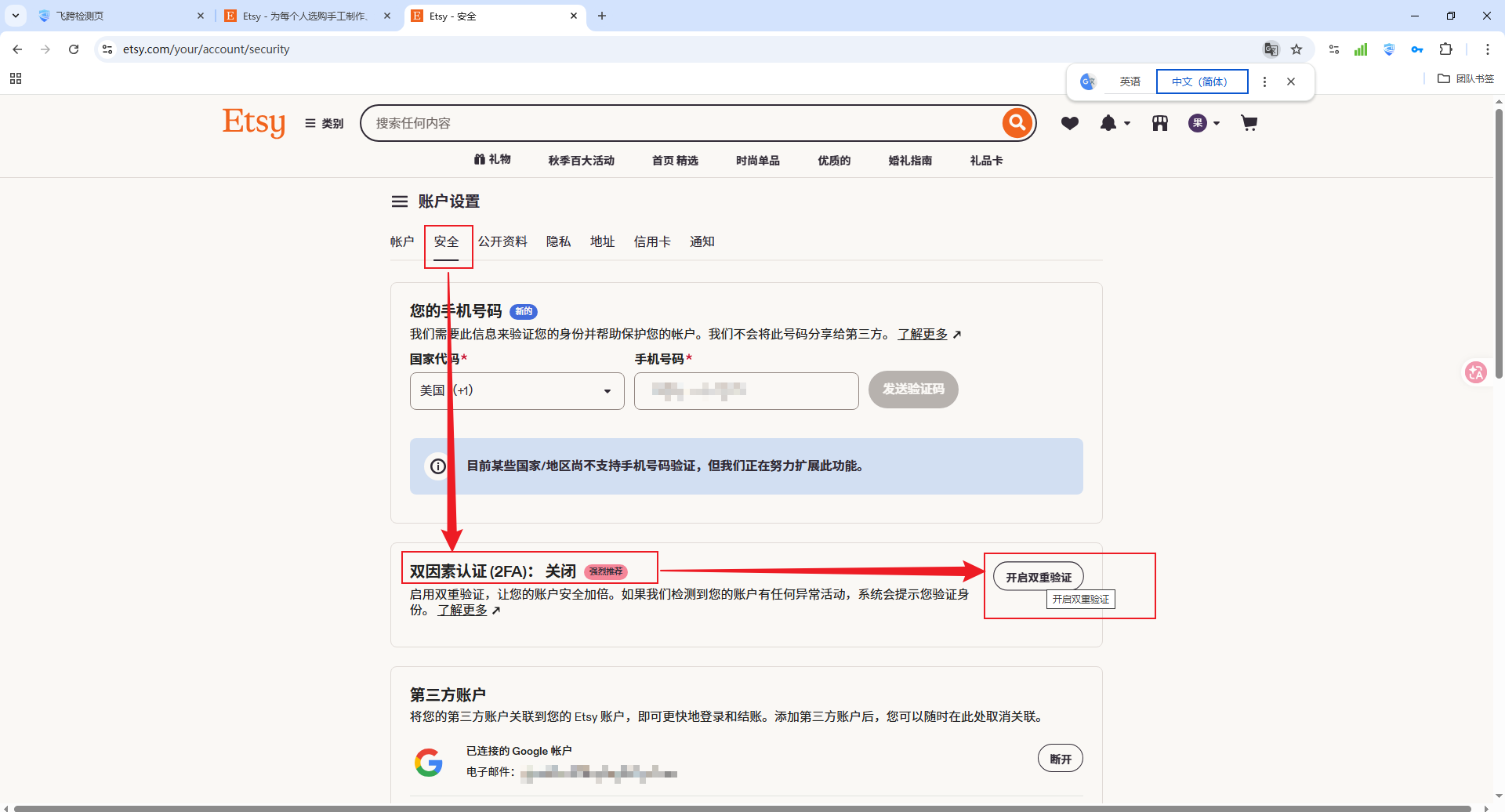
Task: Click the password key icon in toolbar
Action: (1417, 49)
